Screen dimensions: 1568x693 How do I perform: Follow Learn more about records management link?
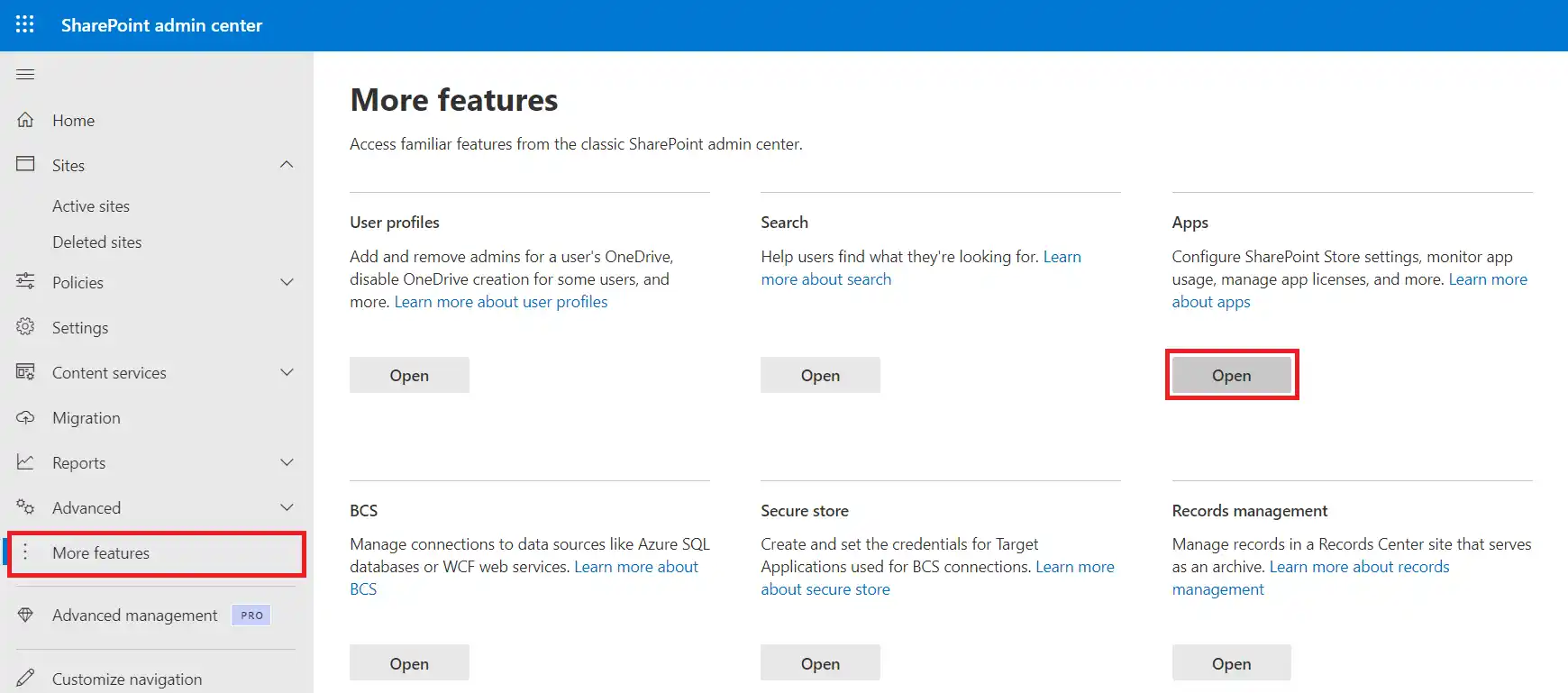1359,567
